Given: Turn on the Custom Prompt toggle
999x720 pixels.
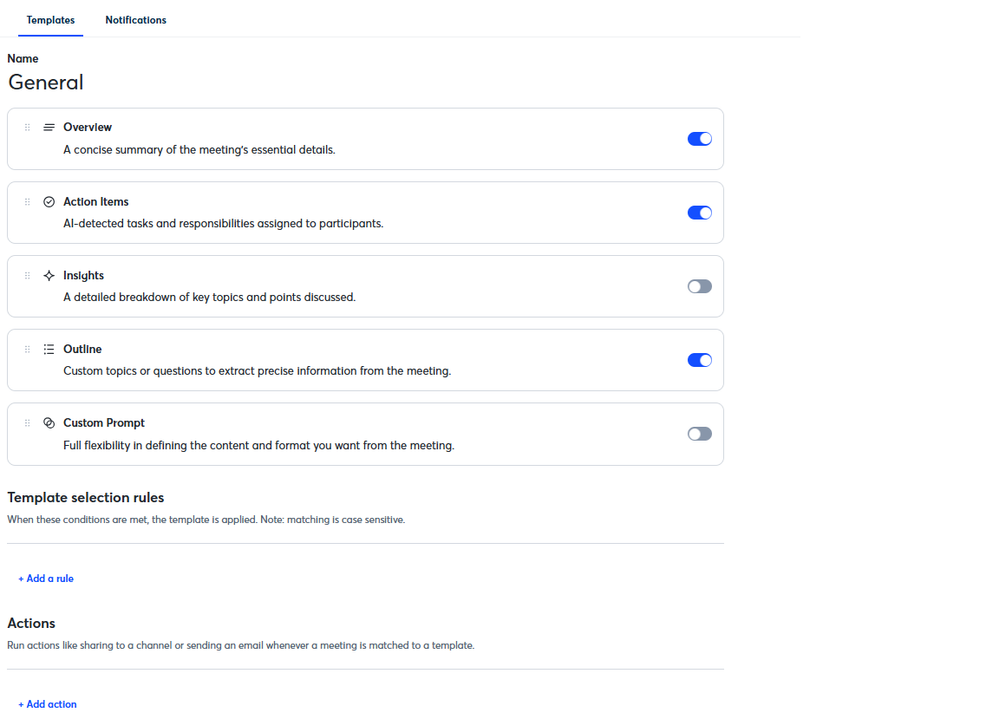Looking at the screenshot, I should click(699, 435).
